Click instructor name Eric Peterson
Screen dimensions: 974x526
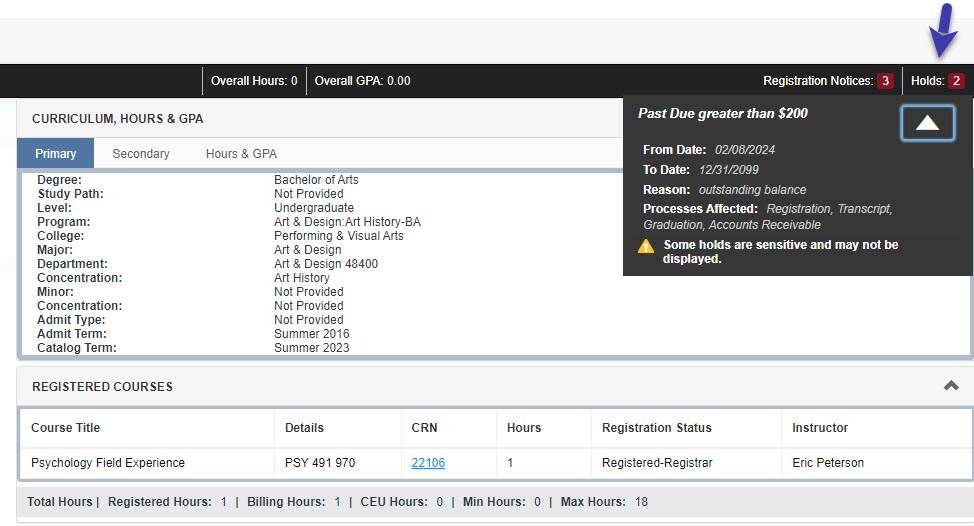828,463
